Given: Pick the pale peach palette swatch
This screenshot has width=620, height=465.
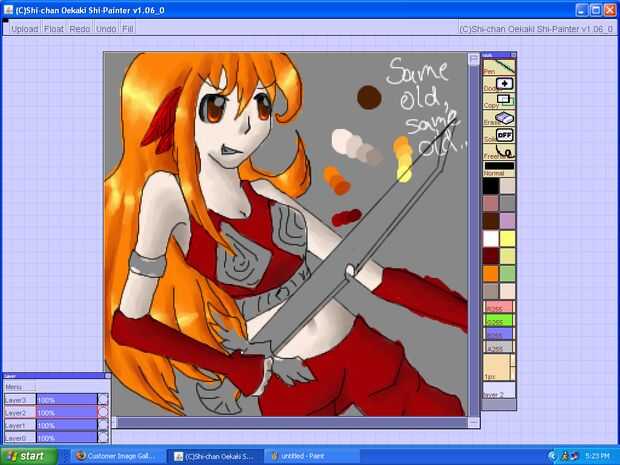Looking at the screenshot, I should pyautogui.click(x=508, y=291).
